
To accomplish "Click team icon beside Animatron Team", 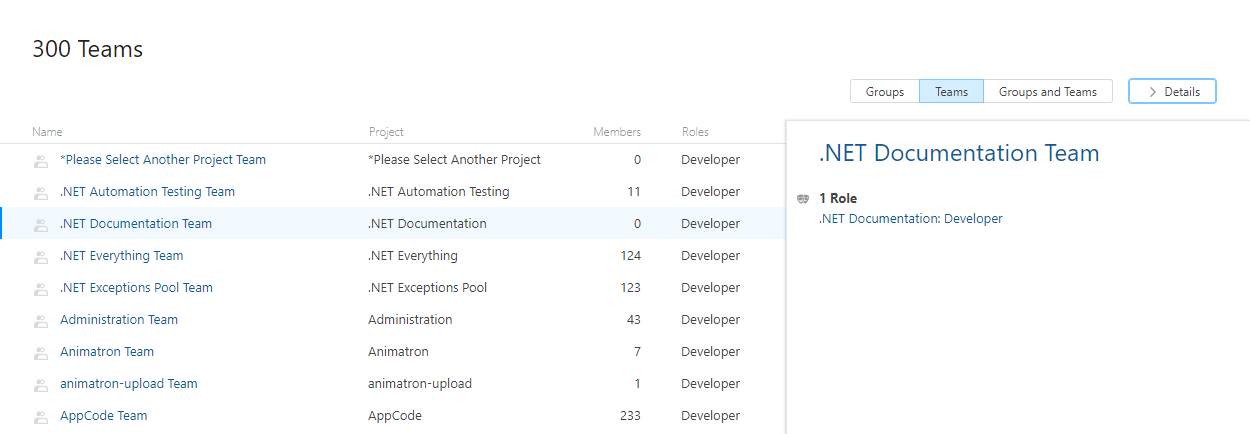I will (x=41, y=353).
